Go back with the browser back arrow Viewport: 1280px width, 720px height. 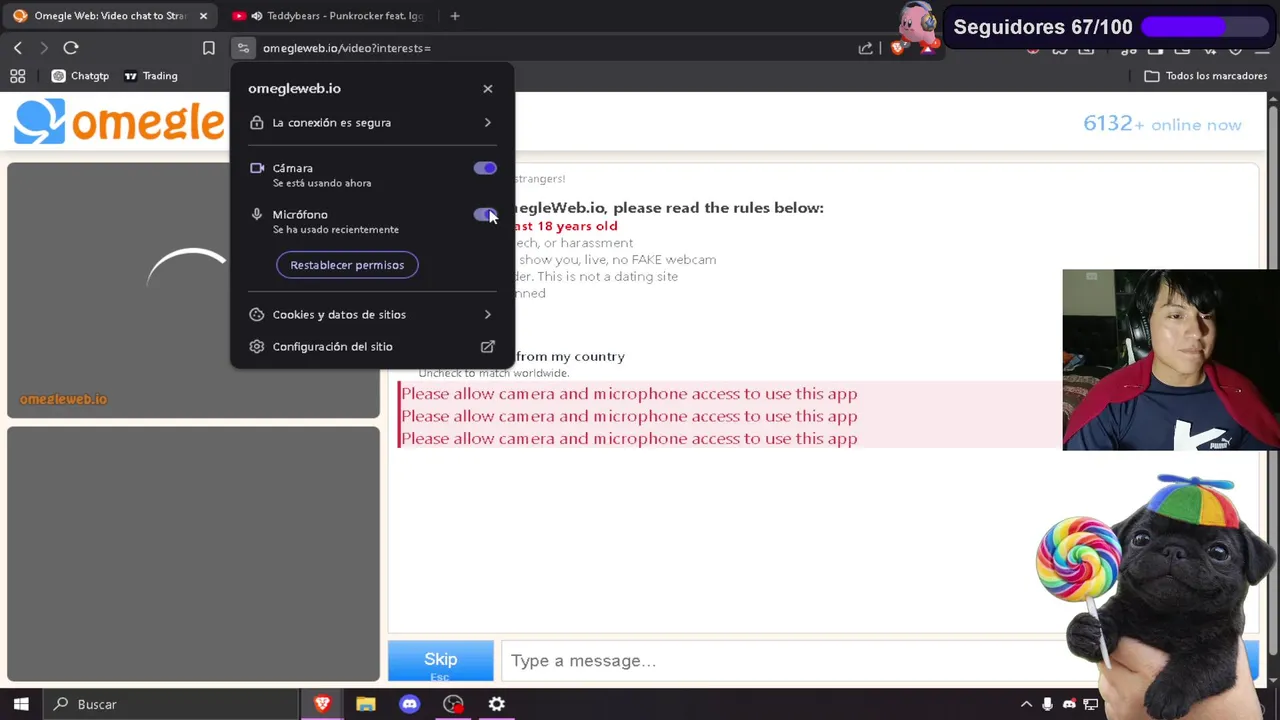pyautogui.click(x=18, y=48)
